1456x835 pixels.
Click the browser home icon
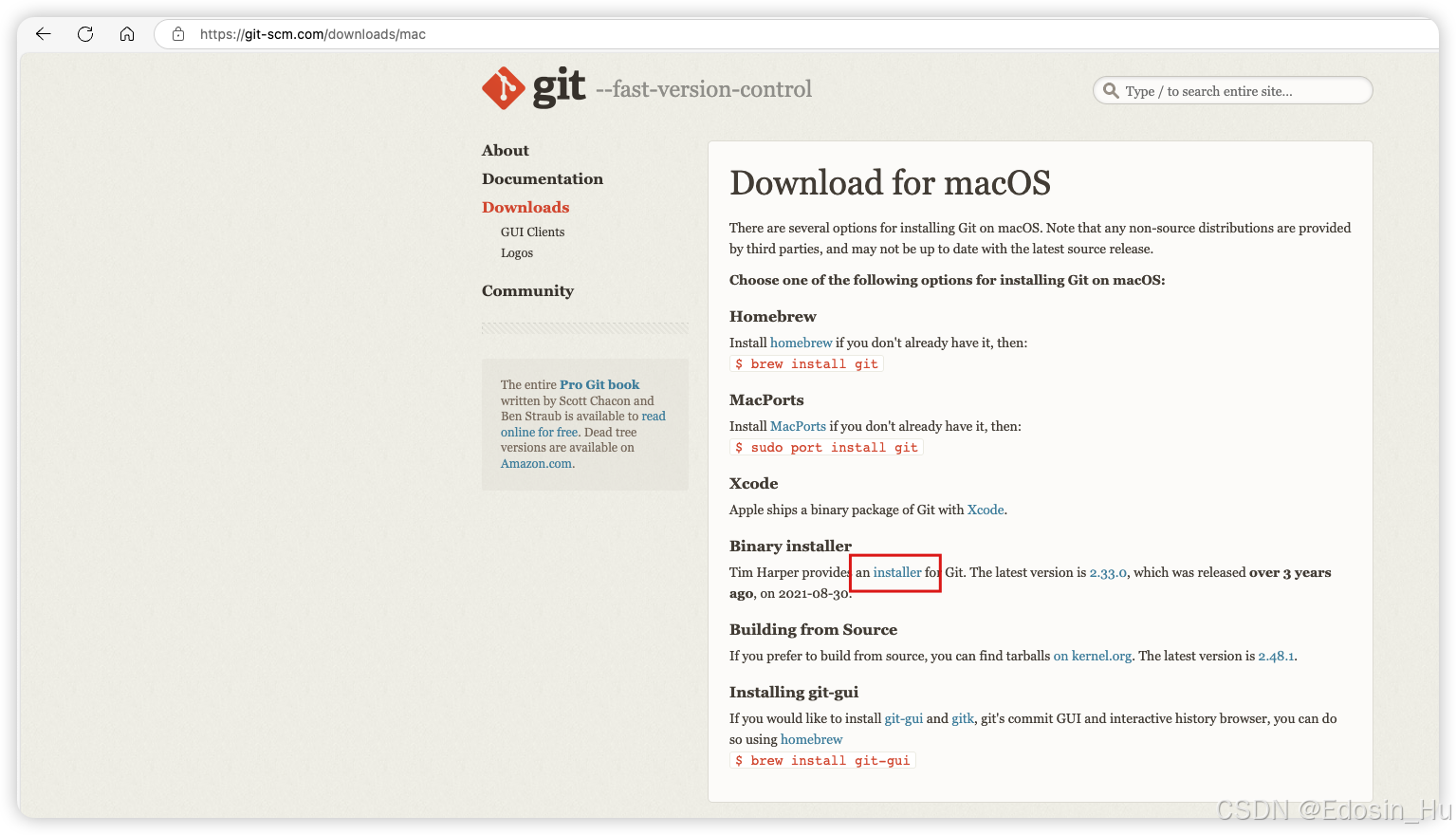(x=127, y=34)
